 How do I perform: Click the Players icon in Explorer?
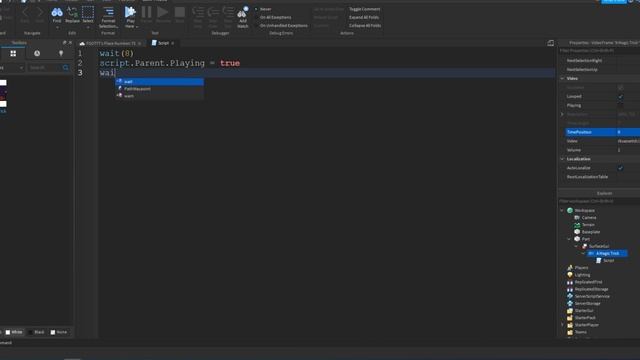click(x=570, y=268)
